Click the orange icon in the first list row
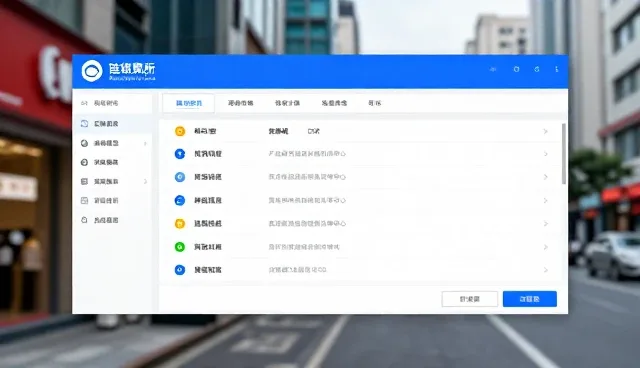 tap(180, 131)
